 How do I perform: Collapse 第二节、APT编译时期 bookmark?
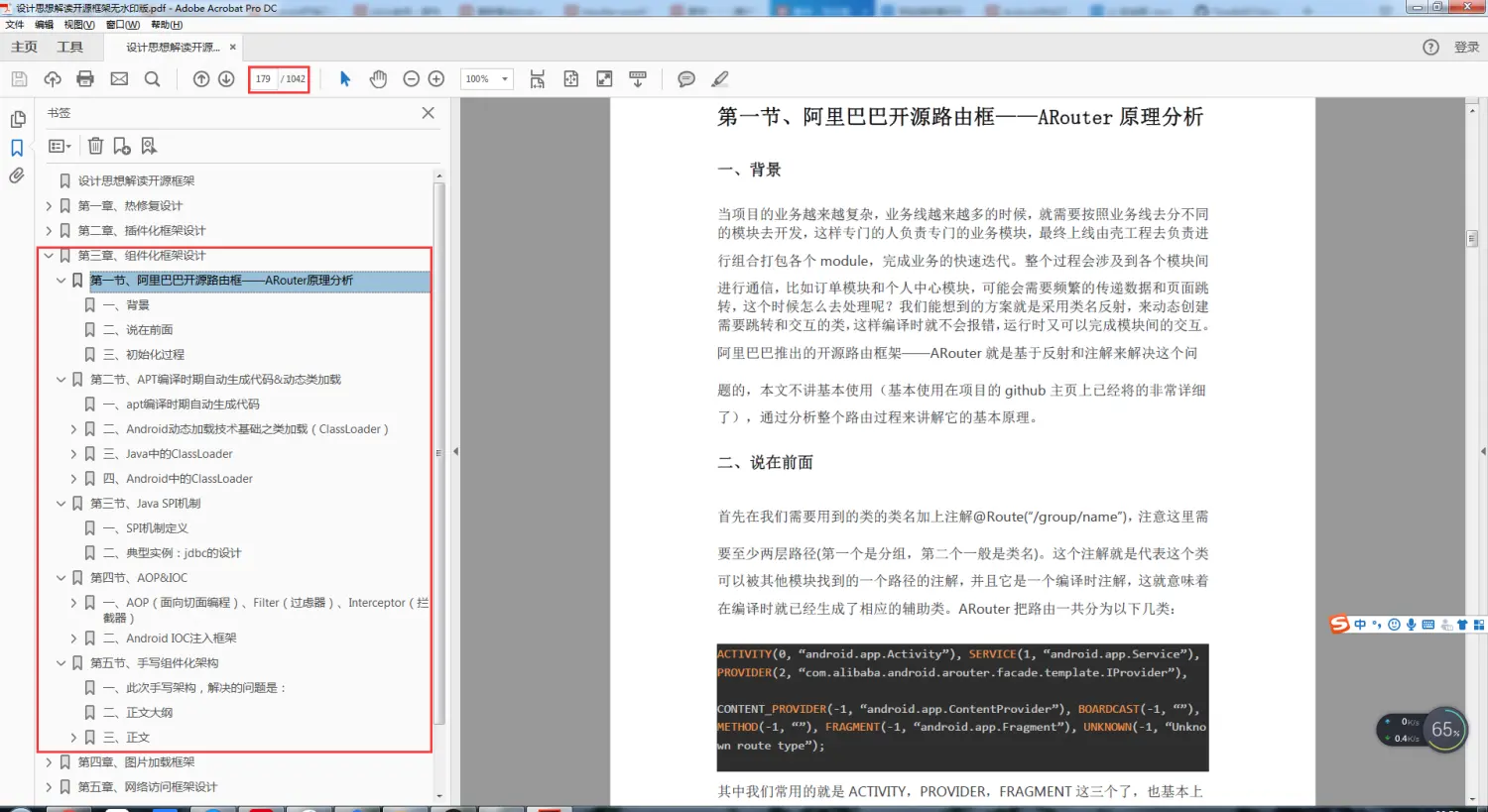[62, 379]
